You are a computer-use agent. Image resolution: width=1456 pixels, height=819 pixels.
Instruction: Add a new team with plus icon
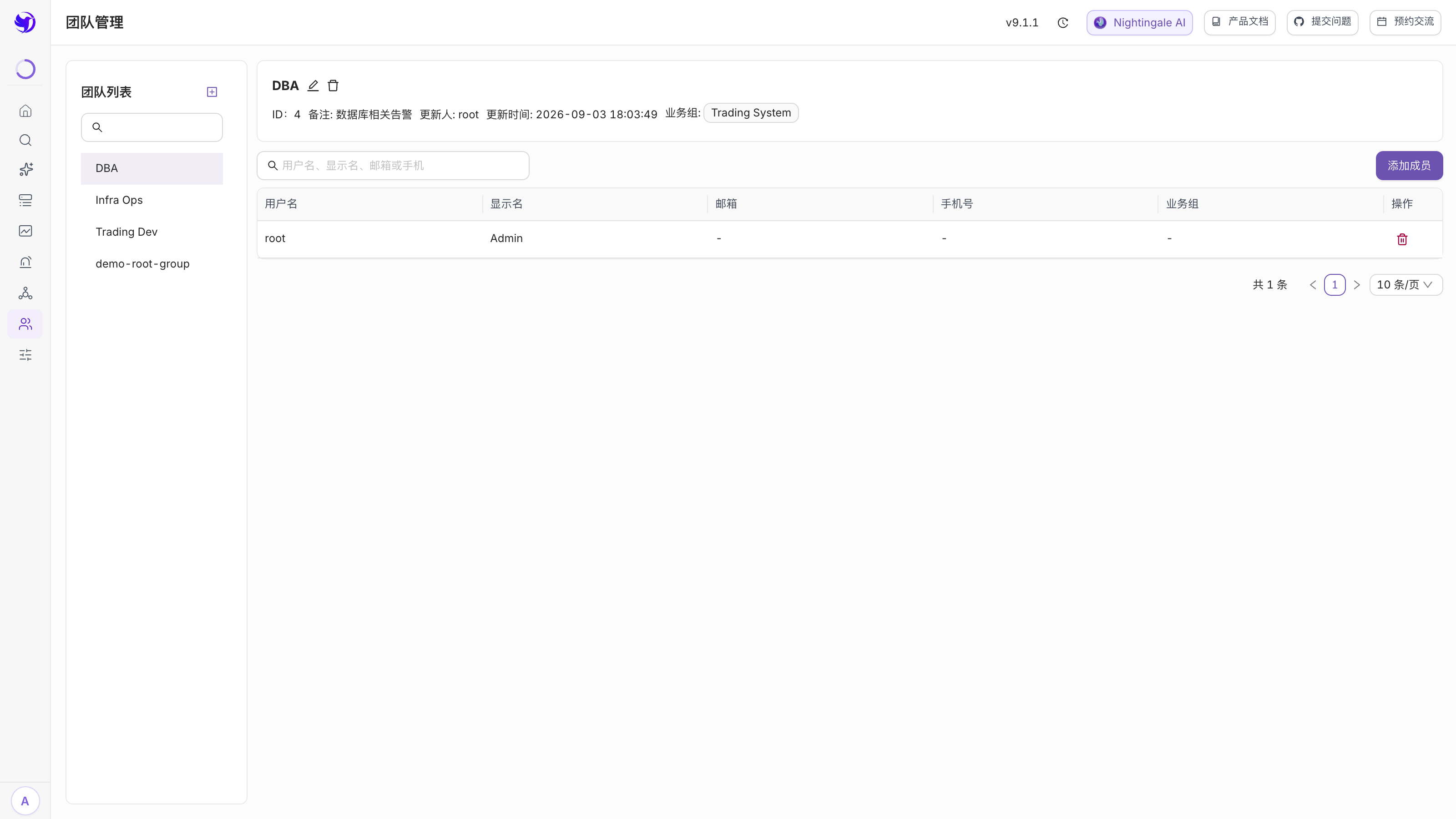point(212,91)
